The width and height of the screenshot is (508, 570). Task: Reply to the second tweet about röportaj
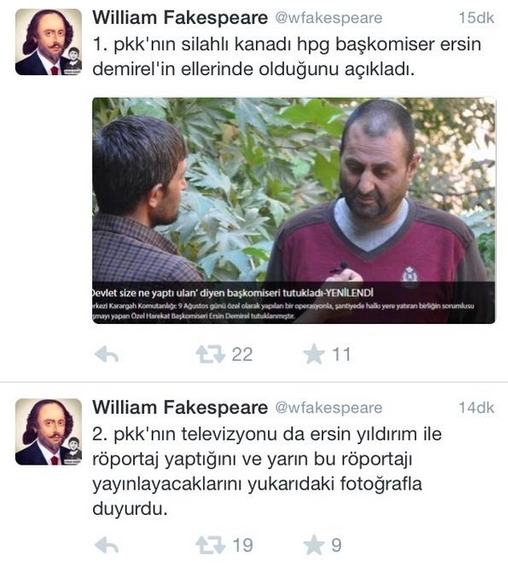pyautogui.click(x=106, y=545)
